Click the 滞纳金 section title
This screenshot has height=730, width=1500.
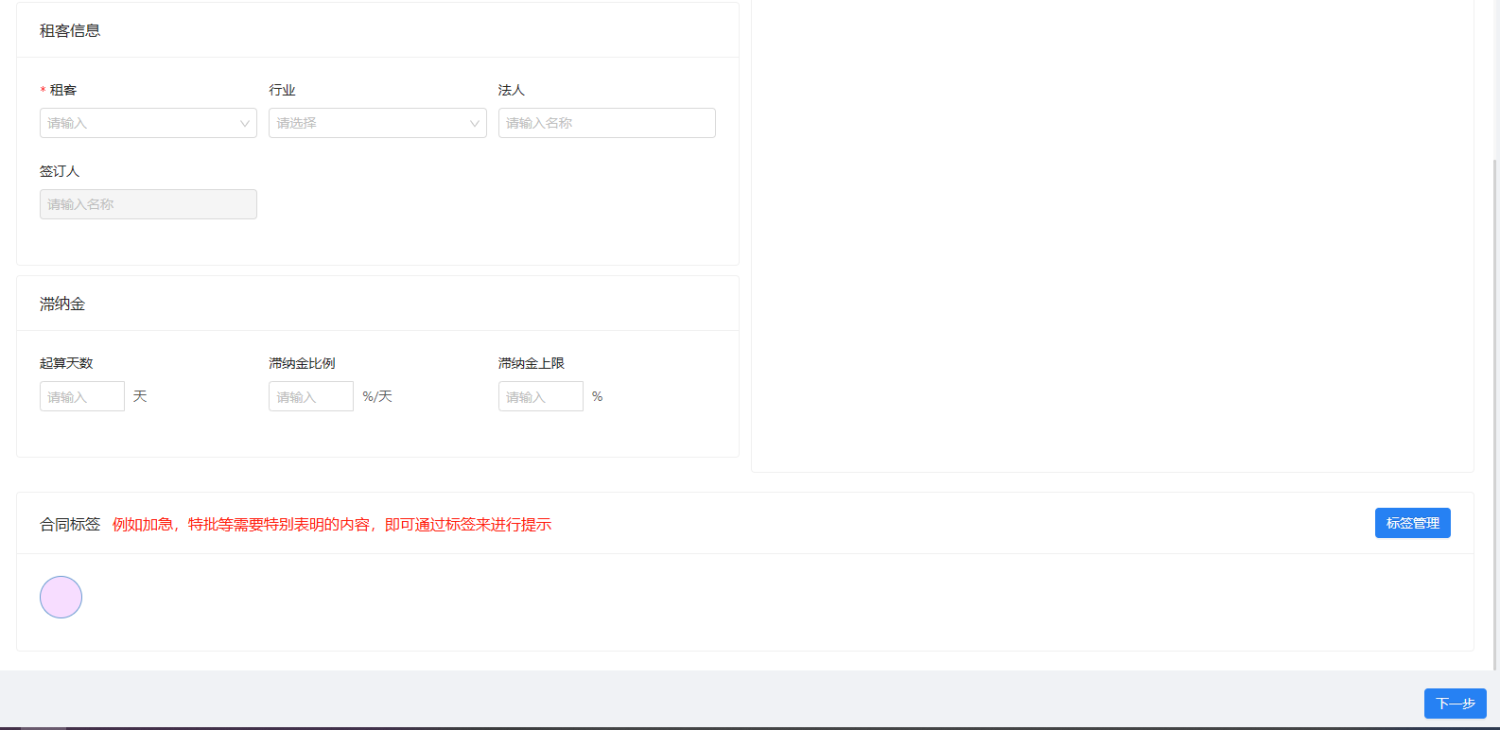click(x=62, y=304)
